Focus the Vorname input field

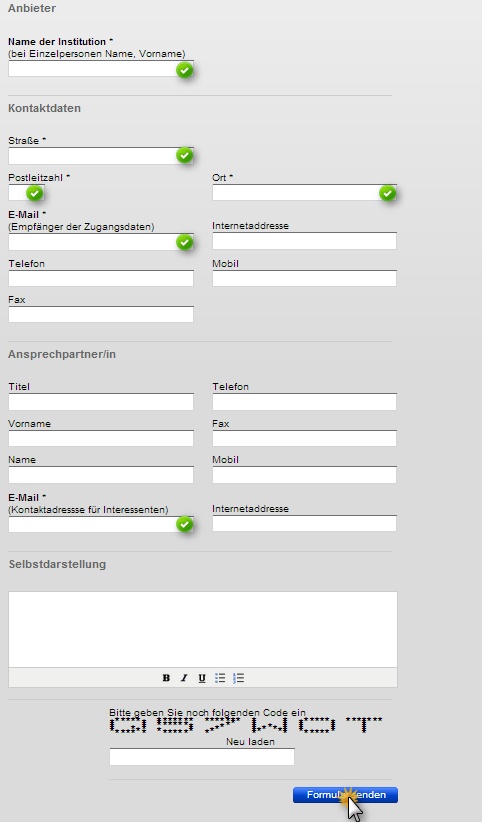(101, 438)
